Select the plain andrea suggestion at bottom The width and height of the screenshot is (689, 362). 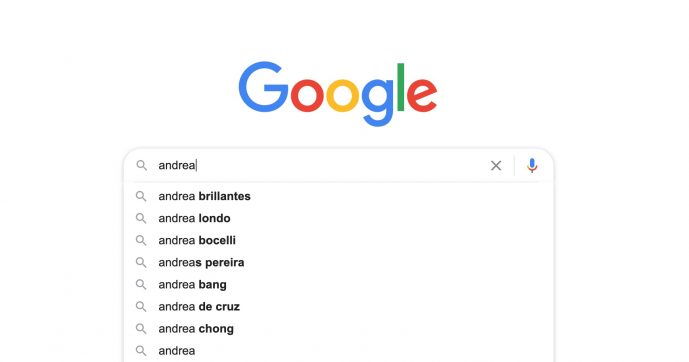[338, 351]
